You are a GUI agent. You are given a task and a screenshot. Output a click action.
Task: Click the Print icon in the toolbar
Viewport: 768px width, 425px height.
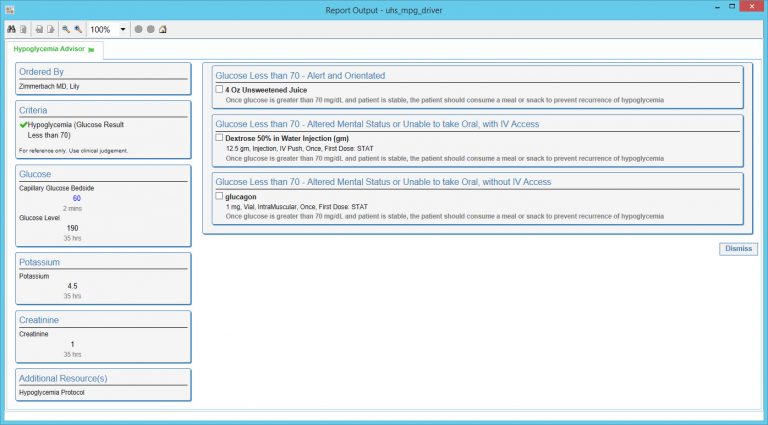pos(39,29)
